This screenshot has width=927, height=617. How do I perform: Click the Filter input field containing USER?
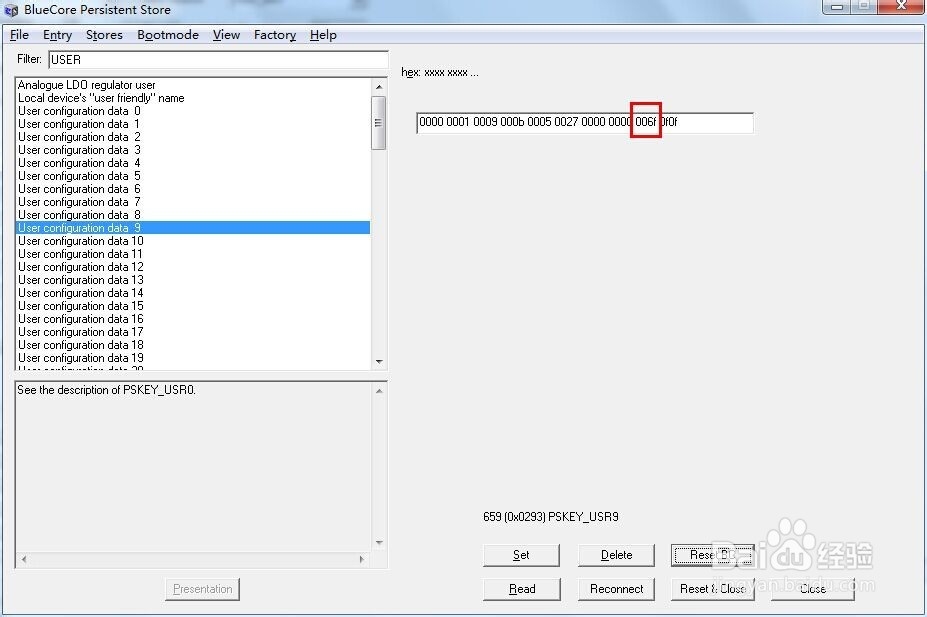coord(218,60)
